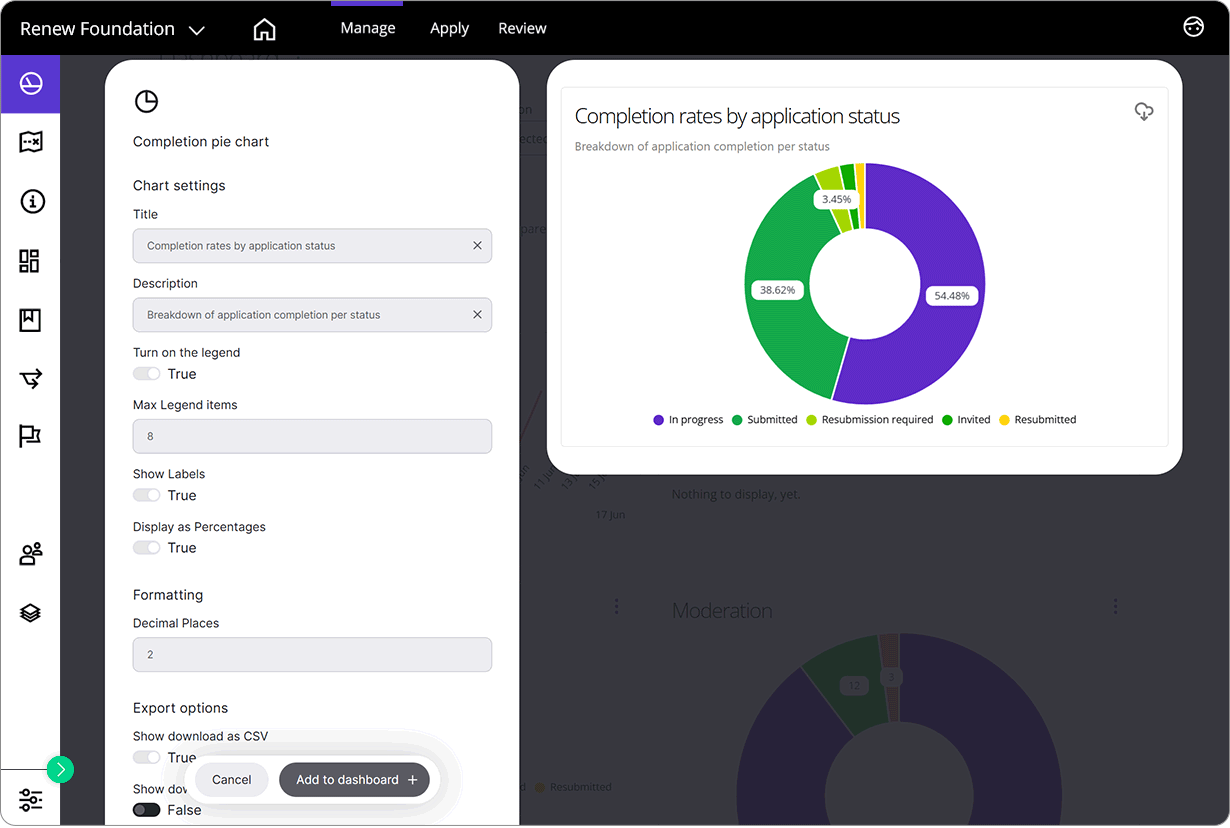Image resolution: width=1230 pixels, height=828 pixels.
Task: Toggle Turn on the legend switch
Action: (x=147, y=374)
